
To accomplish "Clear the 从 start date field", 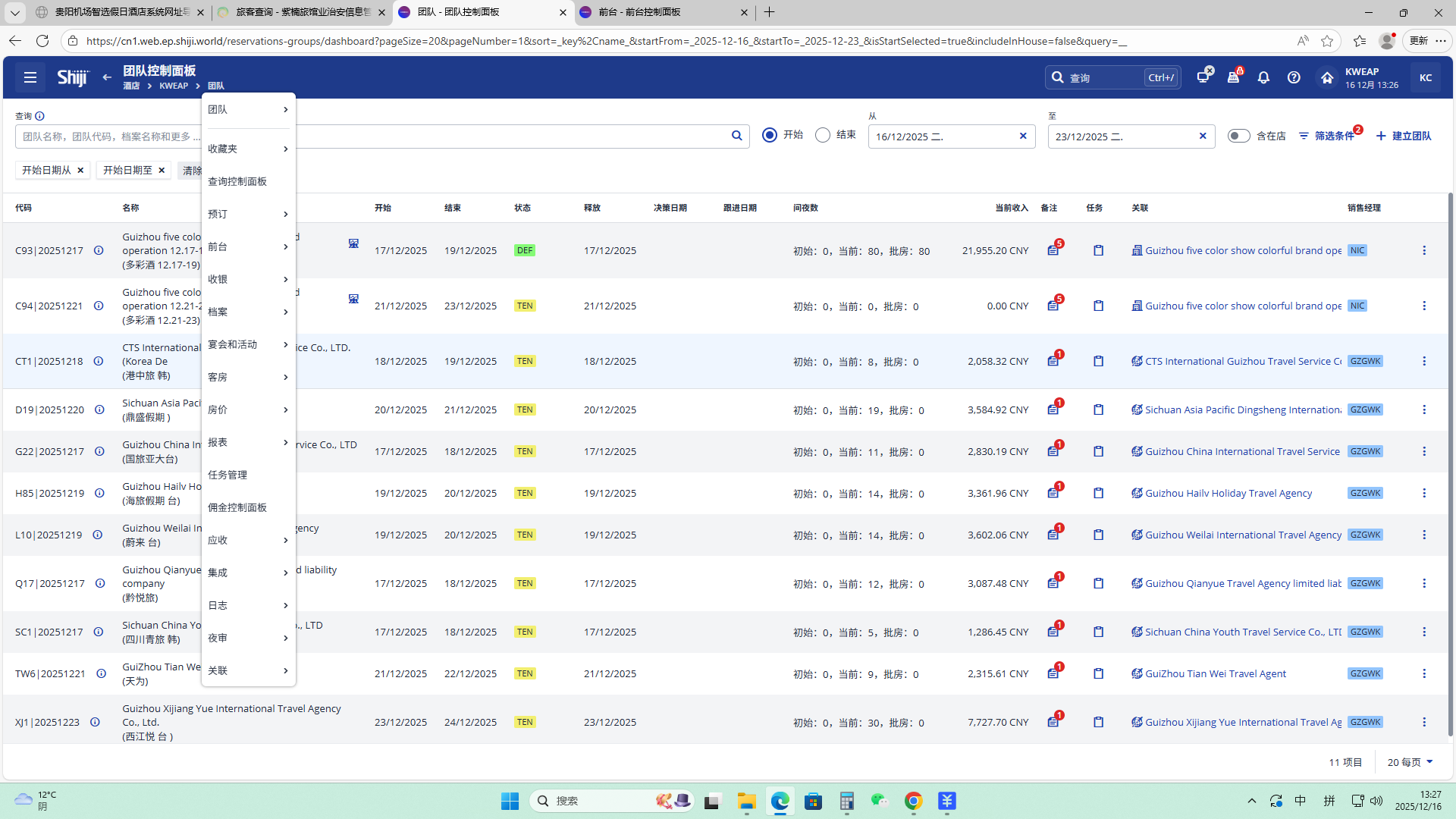I will [x=1023, y=136].
